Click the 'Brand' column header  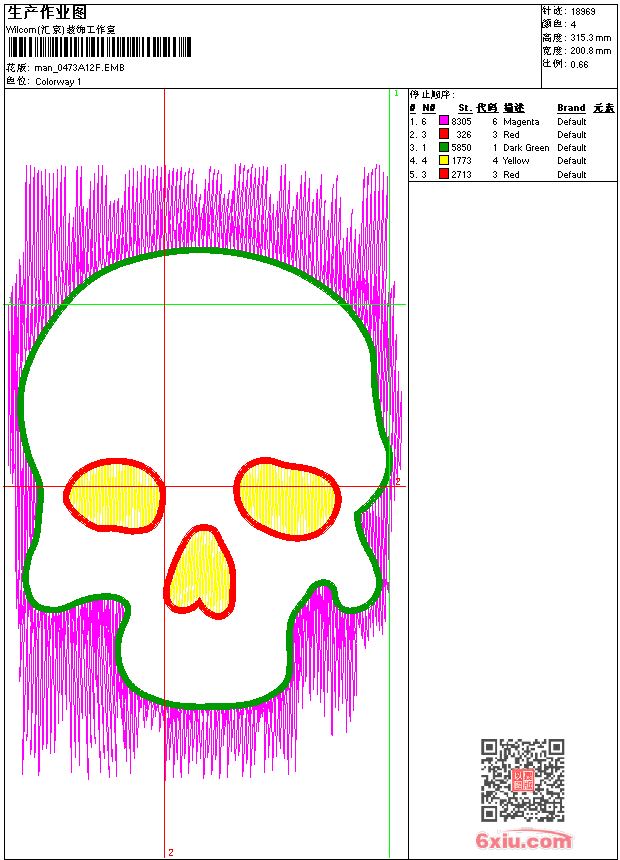[x=571, y=108]
